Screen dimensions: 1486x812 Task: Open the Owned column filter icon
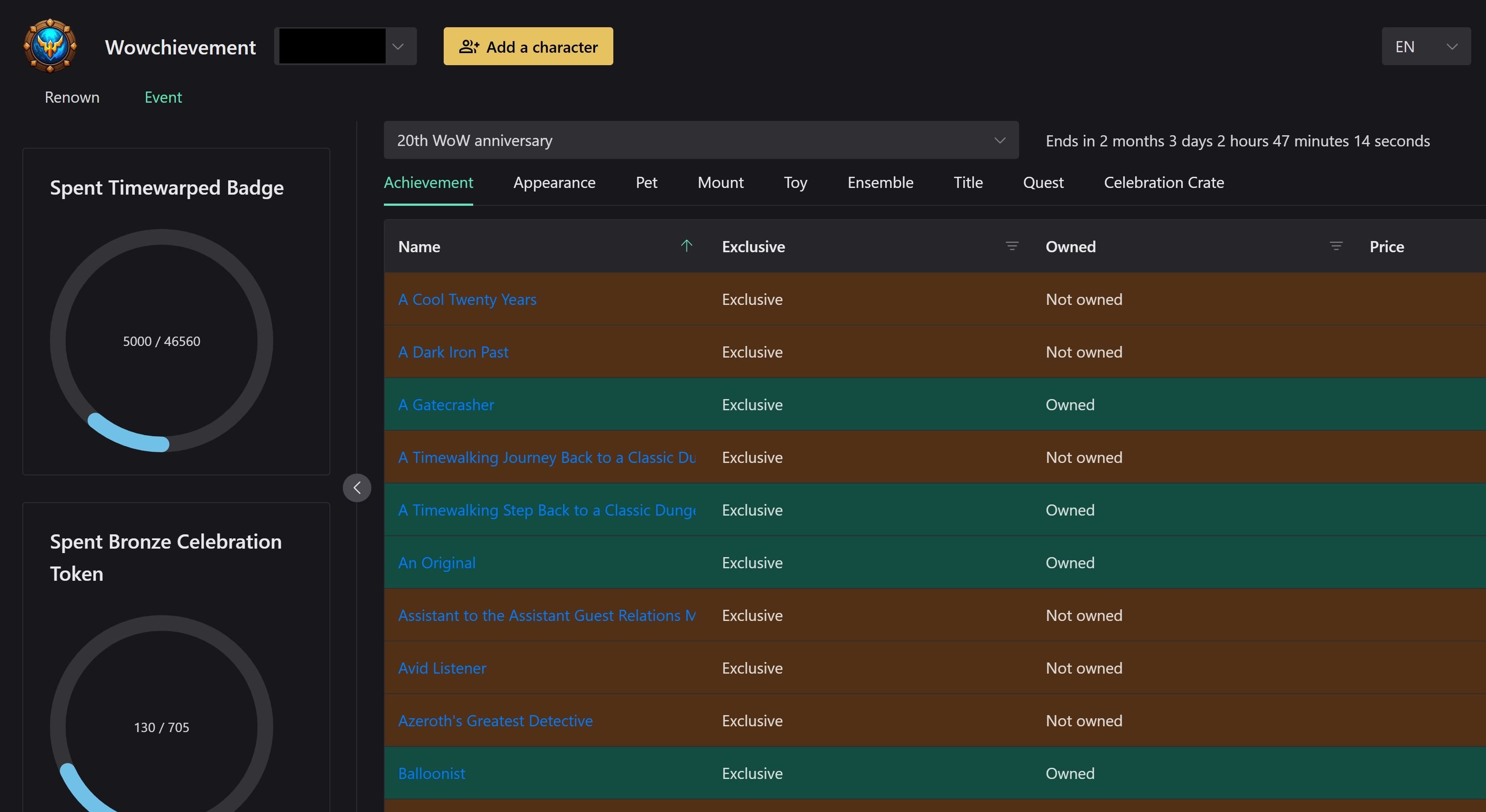coord(1336,246)
